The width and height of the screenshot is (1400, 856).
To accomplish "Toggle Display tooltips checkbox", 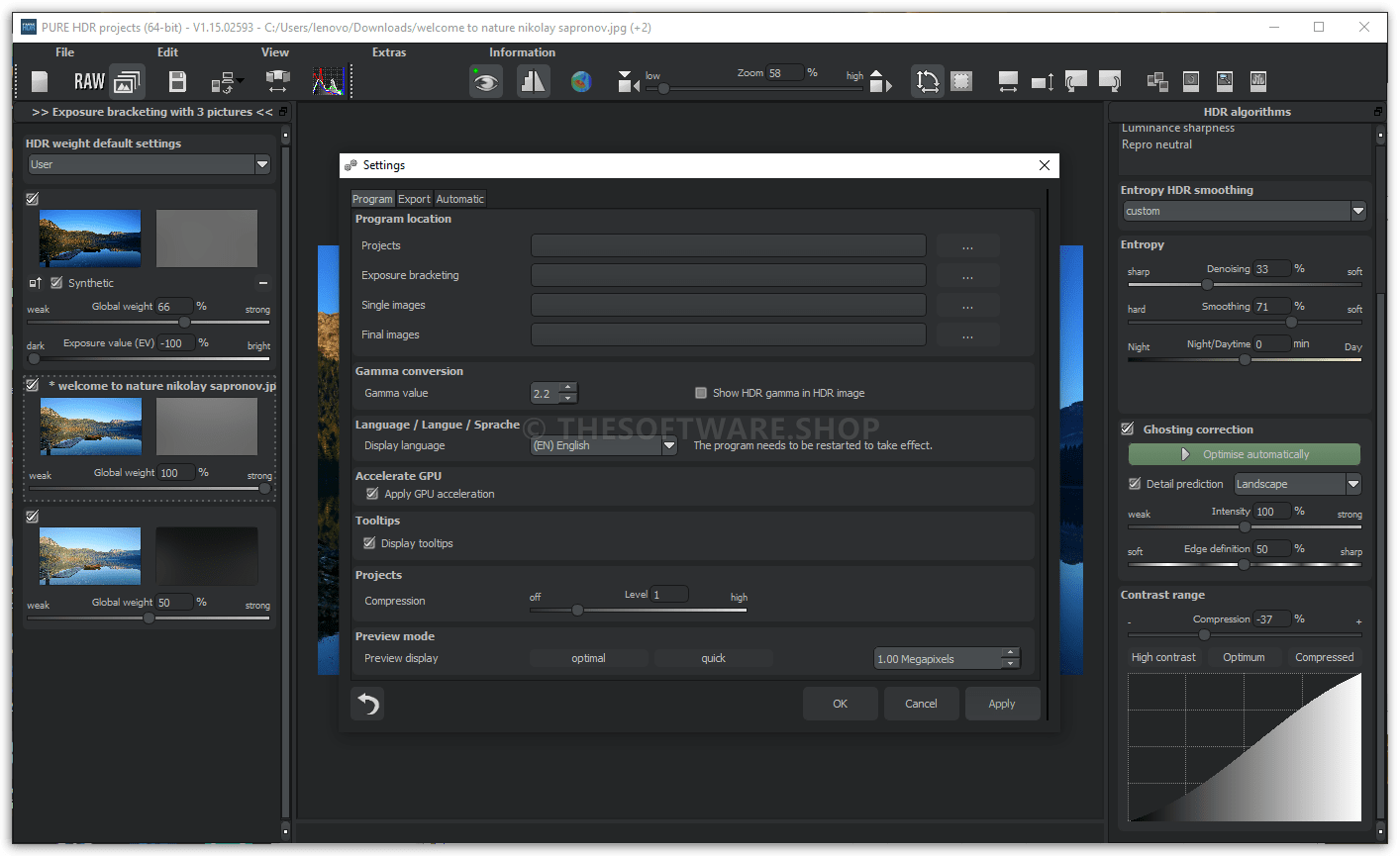I will click(369, 543).
